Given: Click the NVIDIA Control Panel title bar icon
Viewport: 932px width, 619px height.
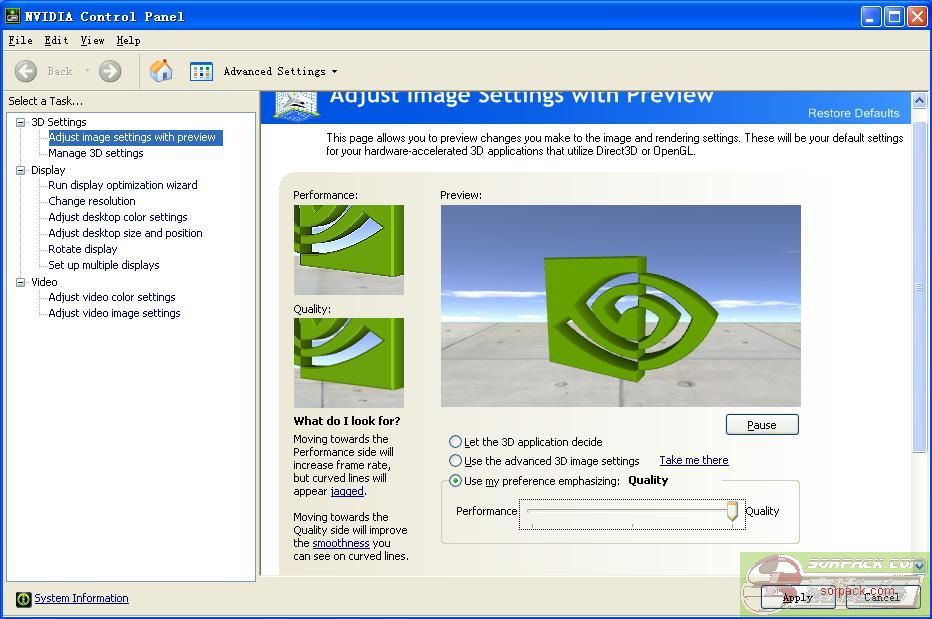Looking at the screenshot, I should 12,16.
